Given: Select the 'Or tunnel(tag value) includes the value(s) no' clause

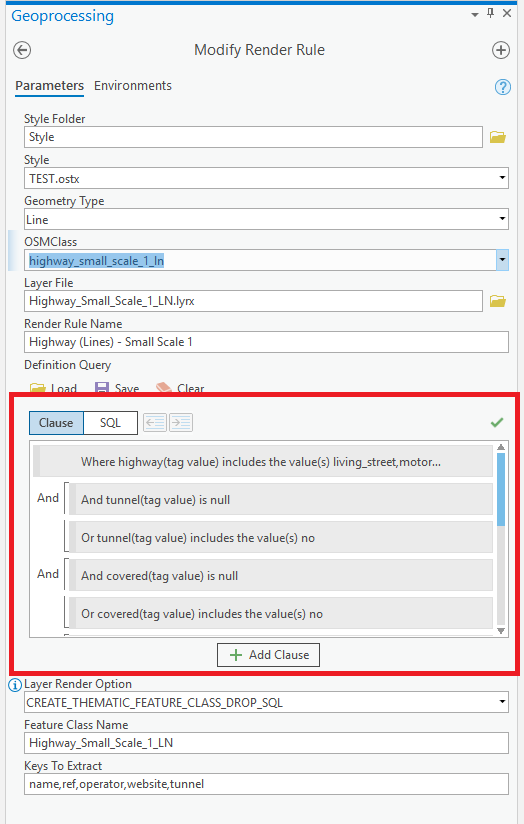Looking at the screenshot, I should pos(281,538).
